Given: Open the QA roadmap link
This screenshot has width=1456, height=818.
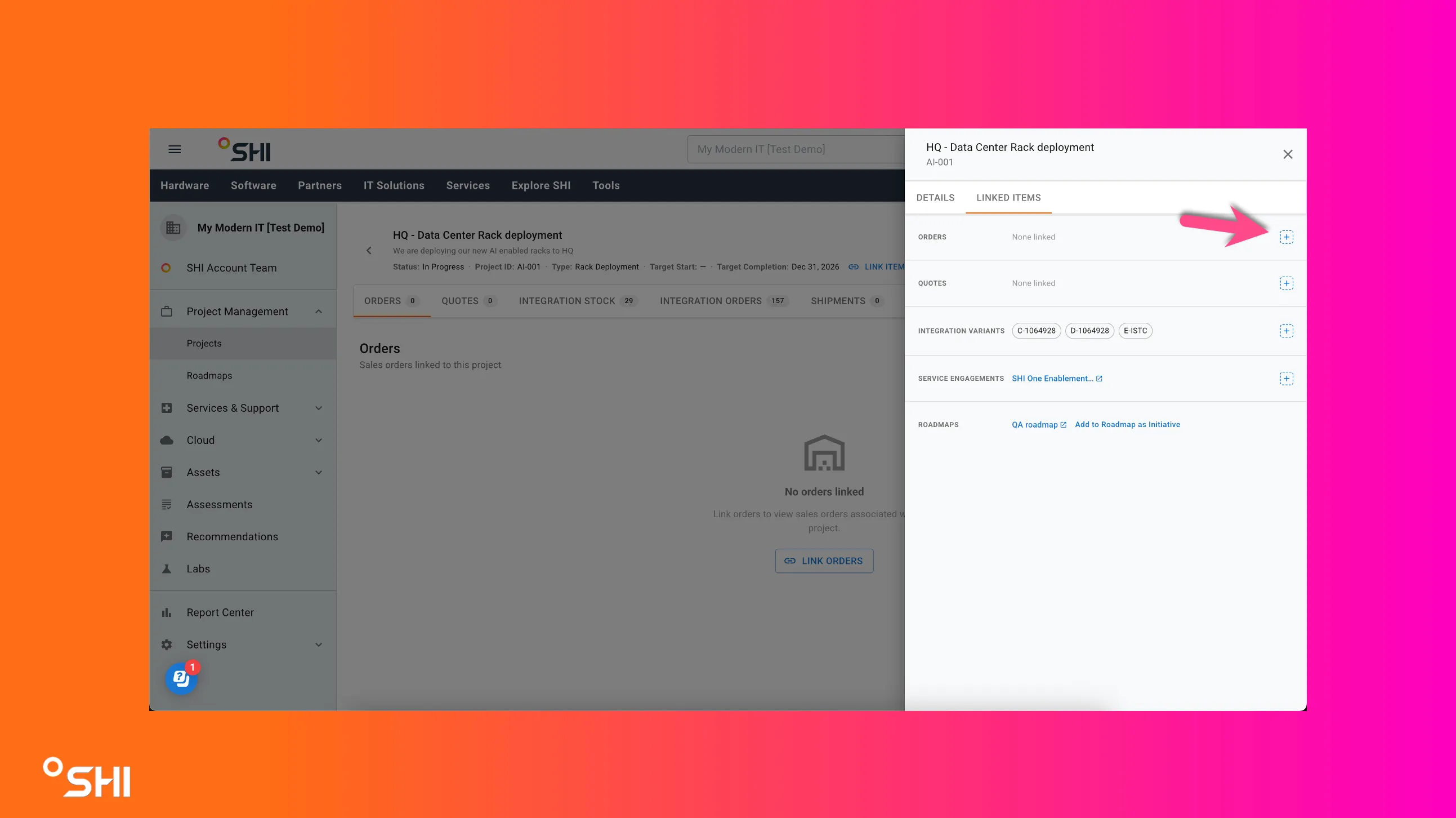Looking at the screenshot, I should click(1039, 425).
